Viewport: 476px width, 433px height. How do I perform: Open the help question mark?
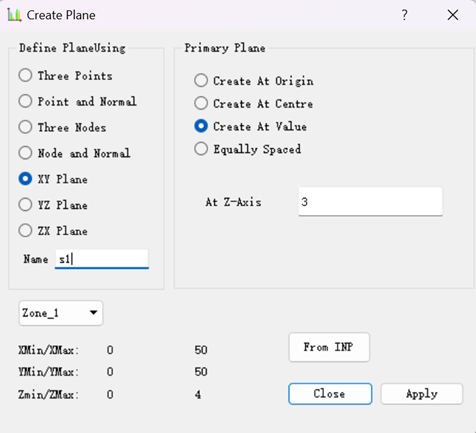click(404, 15)
